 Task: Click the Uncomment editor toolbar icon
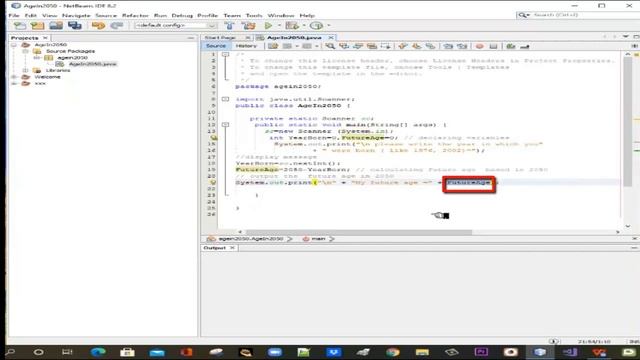tap(525, 46)
